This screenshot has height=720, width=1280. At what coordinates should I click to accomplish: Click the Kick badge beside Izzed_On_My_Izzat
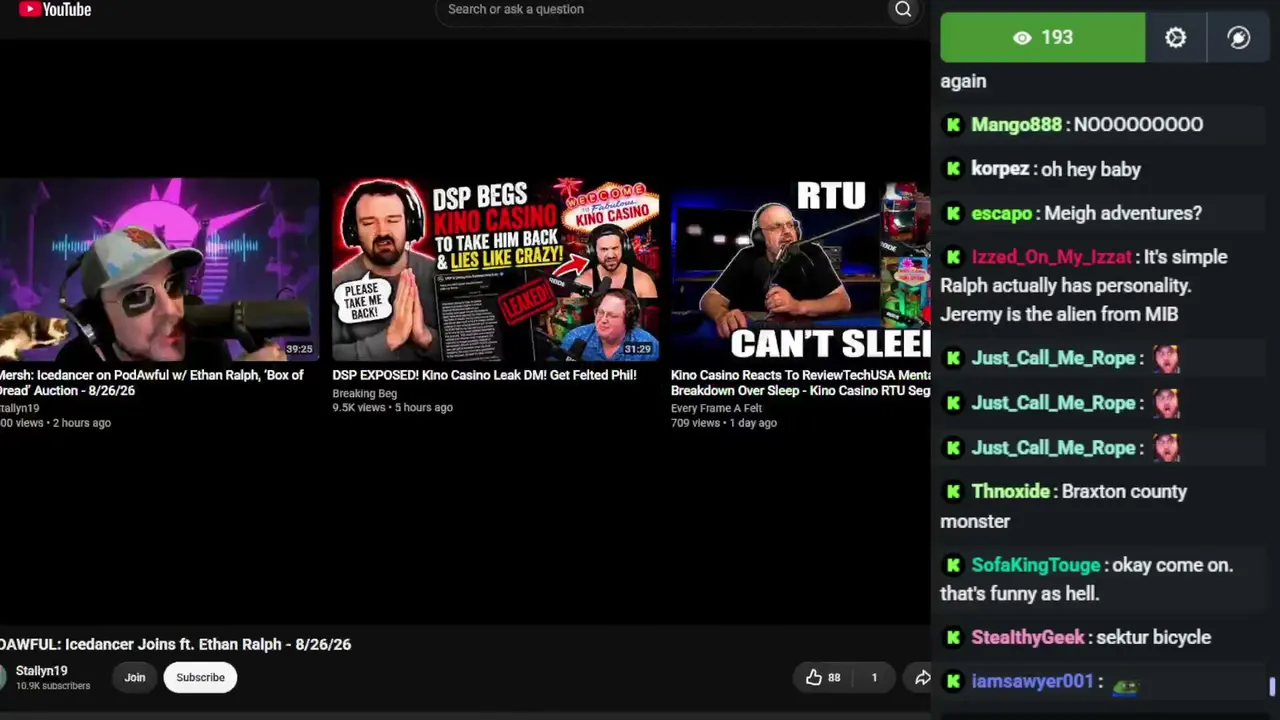(953, 257)
